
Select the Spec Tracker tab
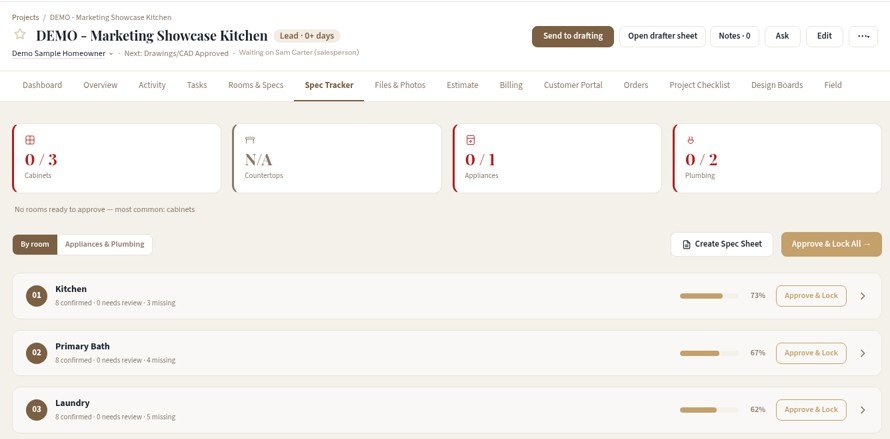[x=329, y=85]
